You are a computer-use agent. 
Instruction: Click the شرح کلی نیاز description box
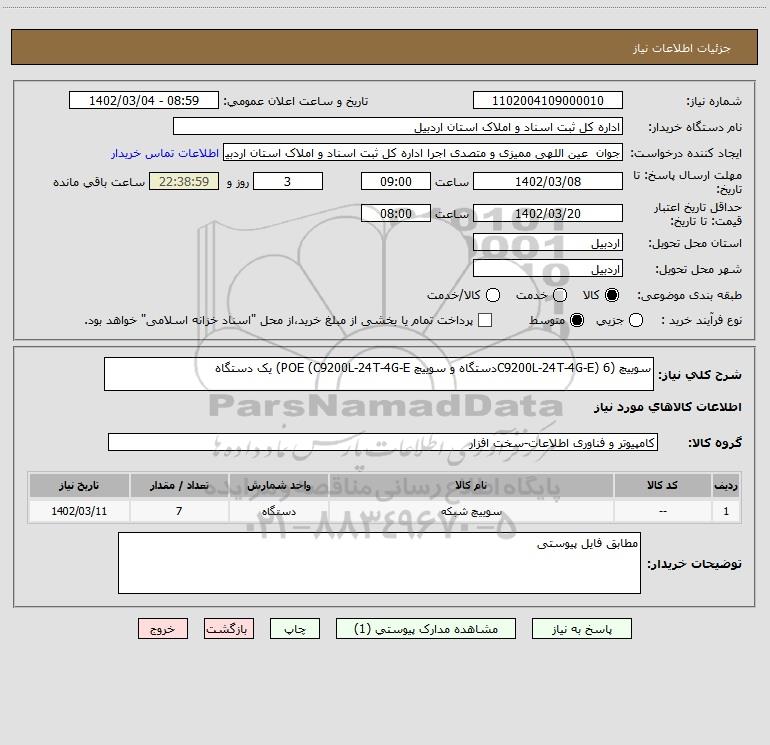(x=379, y=374)
